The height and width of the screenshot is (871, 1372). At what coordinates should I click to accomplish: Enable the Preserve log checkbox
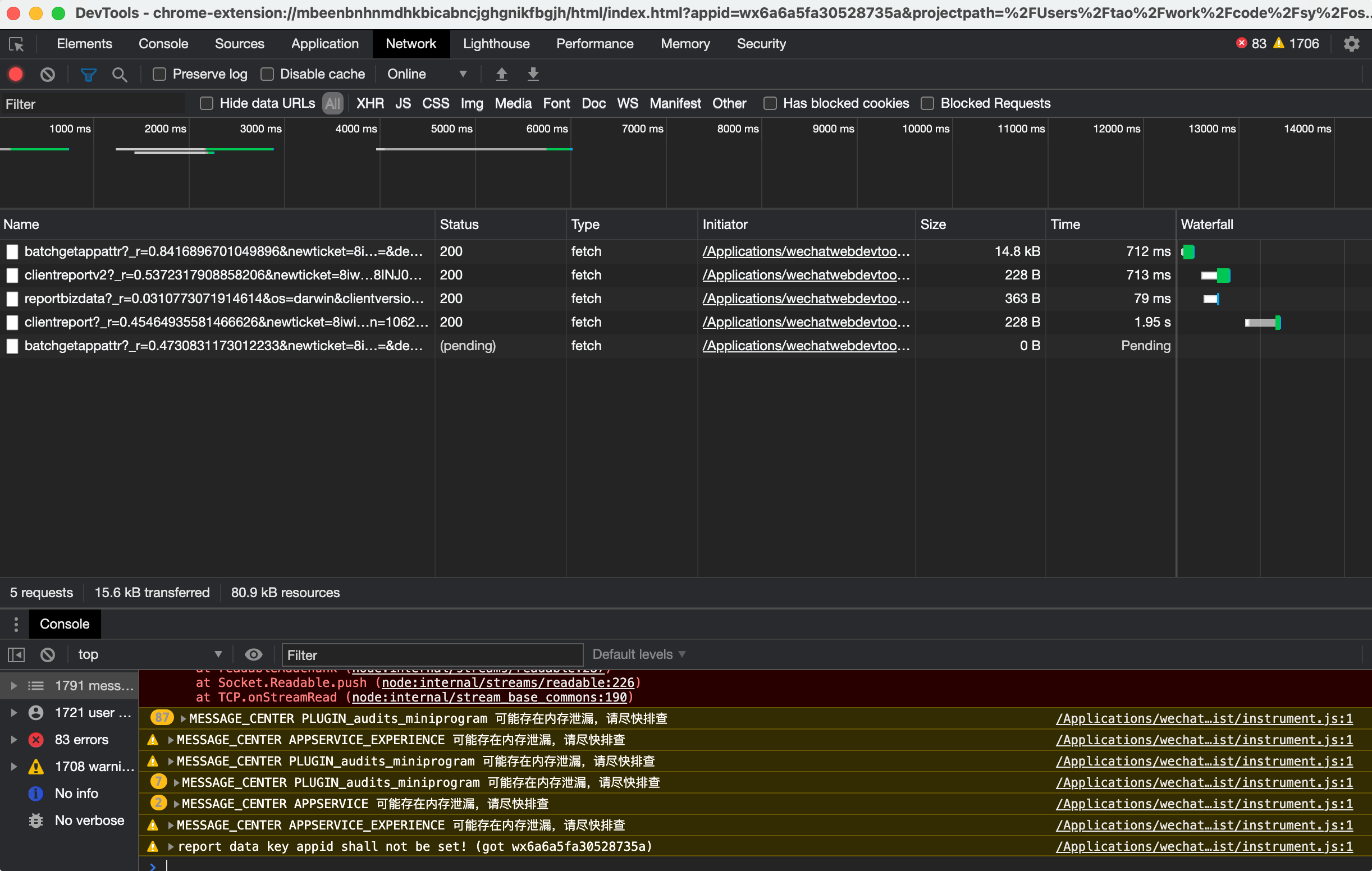point(159,74)
